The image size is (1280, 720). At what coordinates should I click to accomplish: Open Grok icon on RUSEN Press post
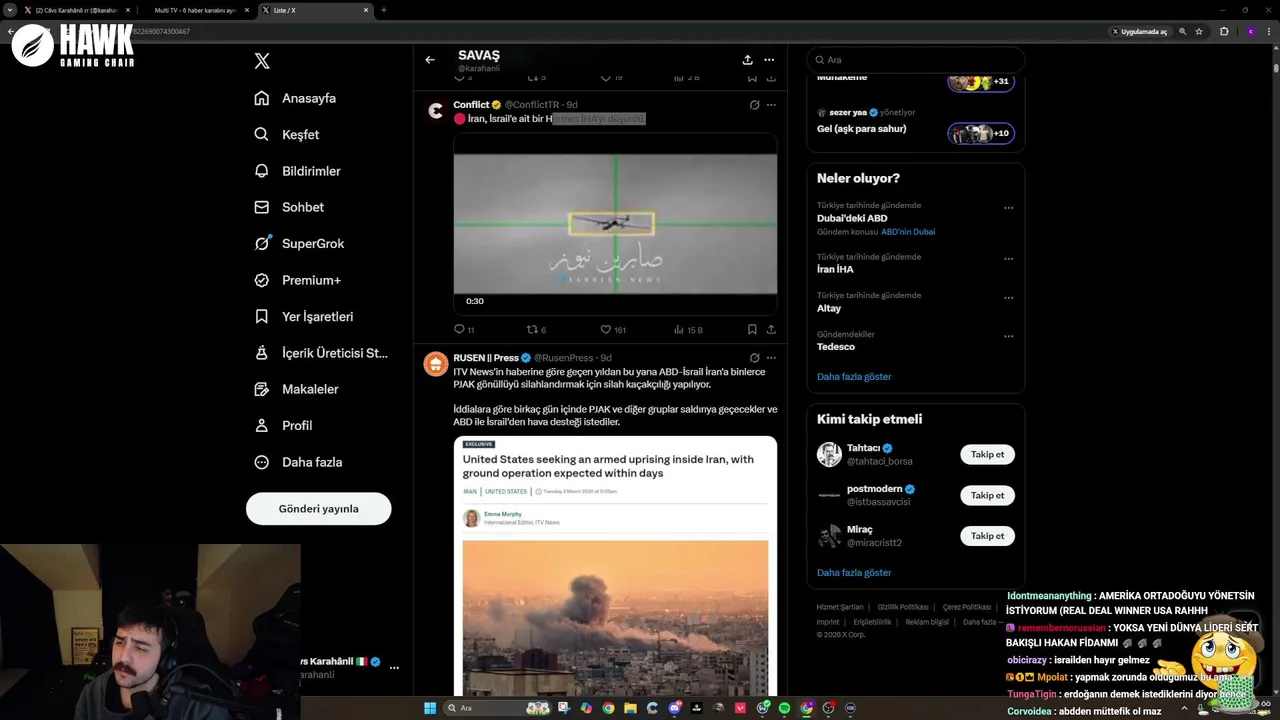tap(754, 358)
